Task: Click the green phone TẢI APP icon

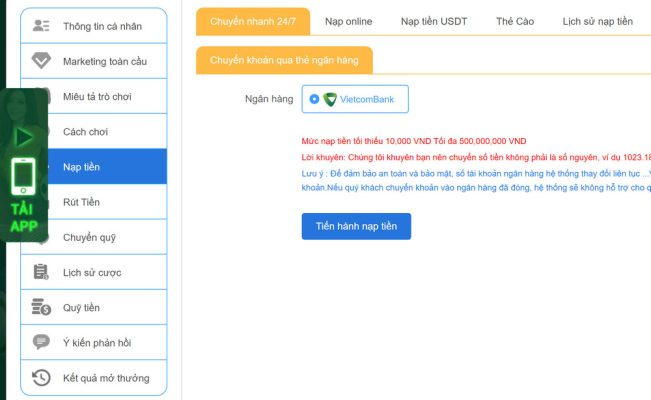Action: (23, 176)
